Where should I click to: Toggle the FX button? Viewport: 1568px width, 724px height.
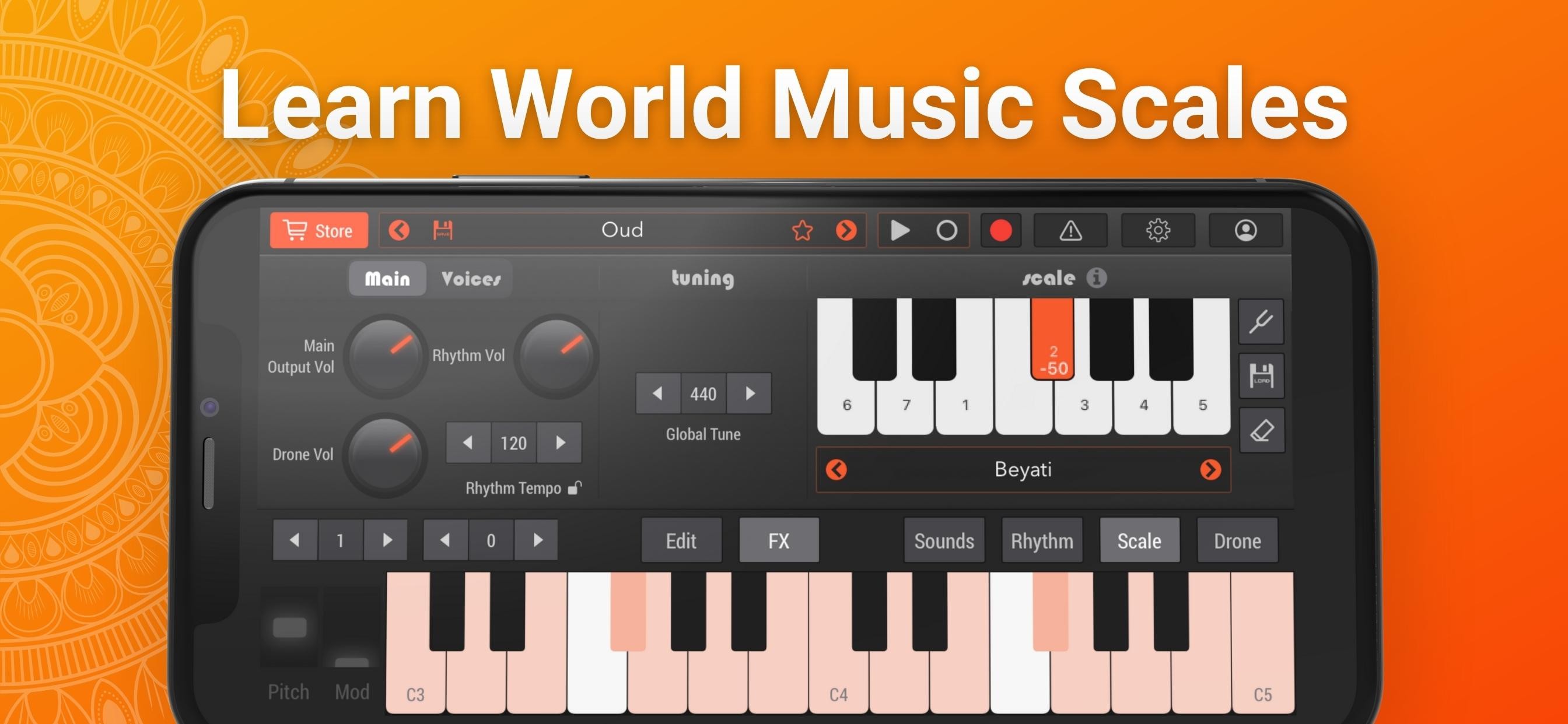(779, 540)
